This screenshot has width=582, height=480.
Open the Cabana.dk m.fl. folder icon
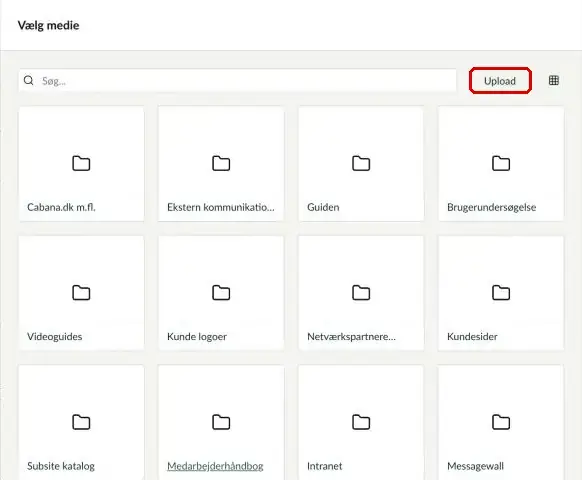click(81, 163)
